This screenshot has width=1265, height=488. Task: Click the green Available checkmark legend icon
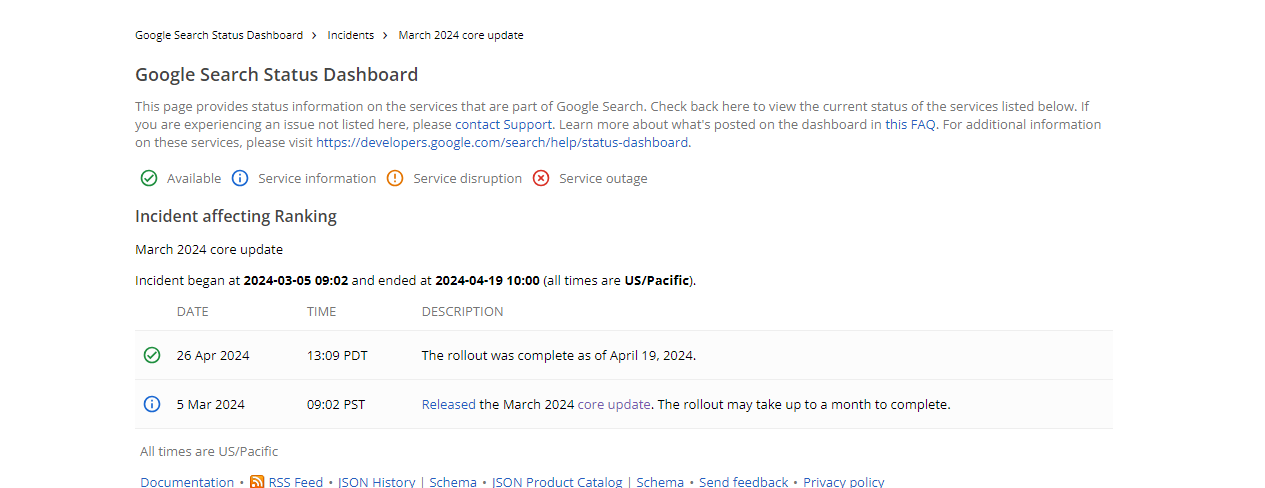click(x=149, y=178)
